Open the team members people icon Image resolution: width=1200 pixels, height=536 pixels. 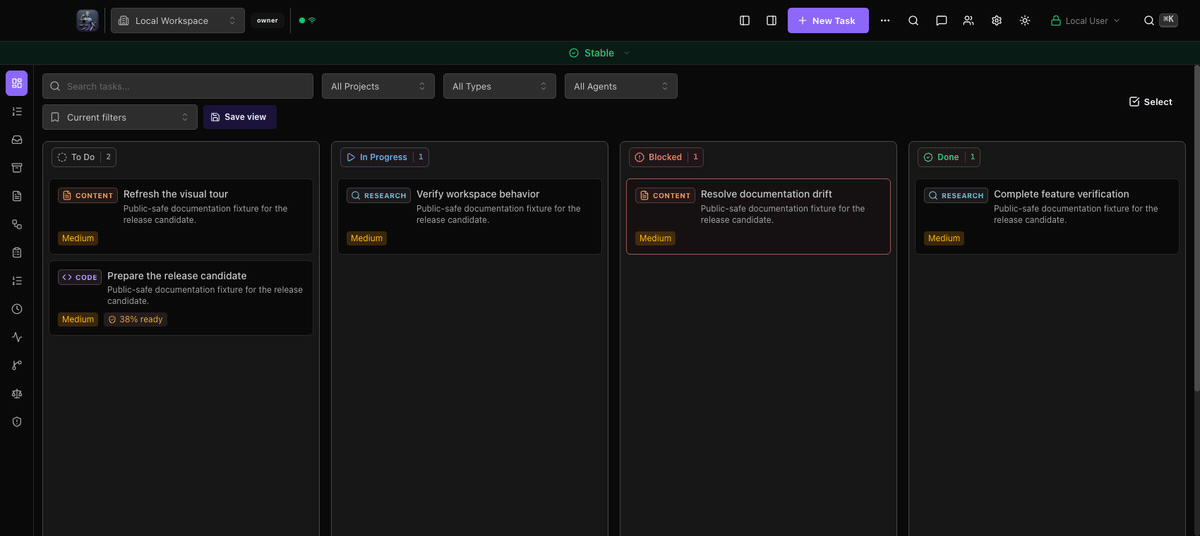point(968,20)
